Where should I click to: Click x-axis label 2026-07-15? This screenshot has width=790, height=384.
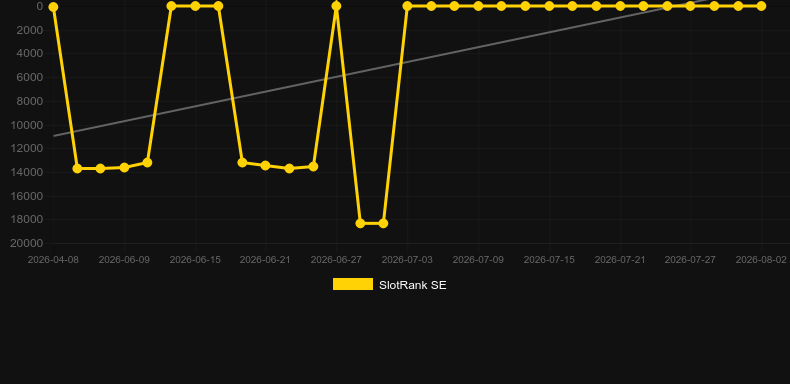(x=549, y=260)
